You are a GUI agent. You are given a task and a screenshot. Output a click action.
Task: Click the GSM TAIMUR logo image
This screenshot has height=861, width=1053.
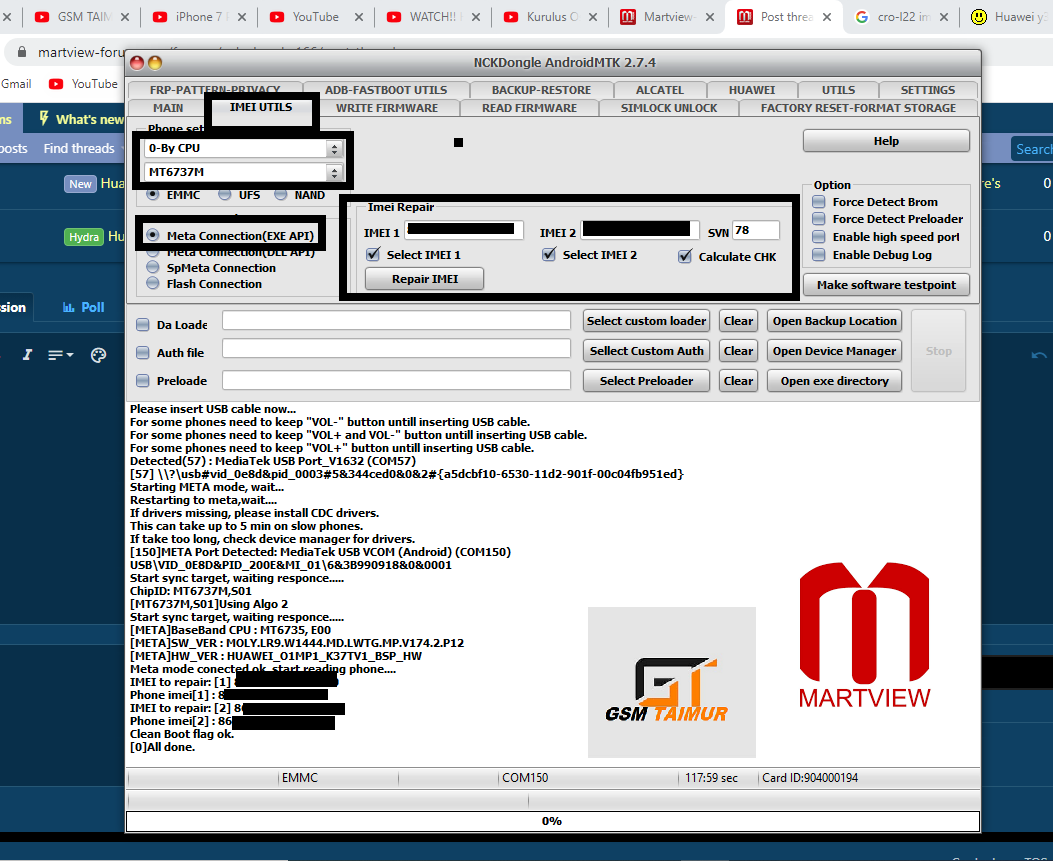(x=672, y=682)
